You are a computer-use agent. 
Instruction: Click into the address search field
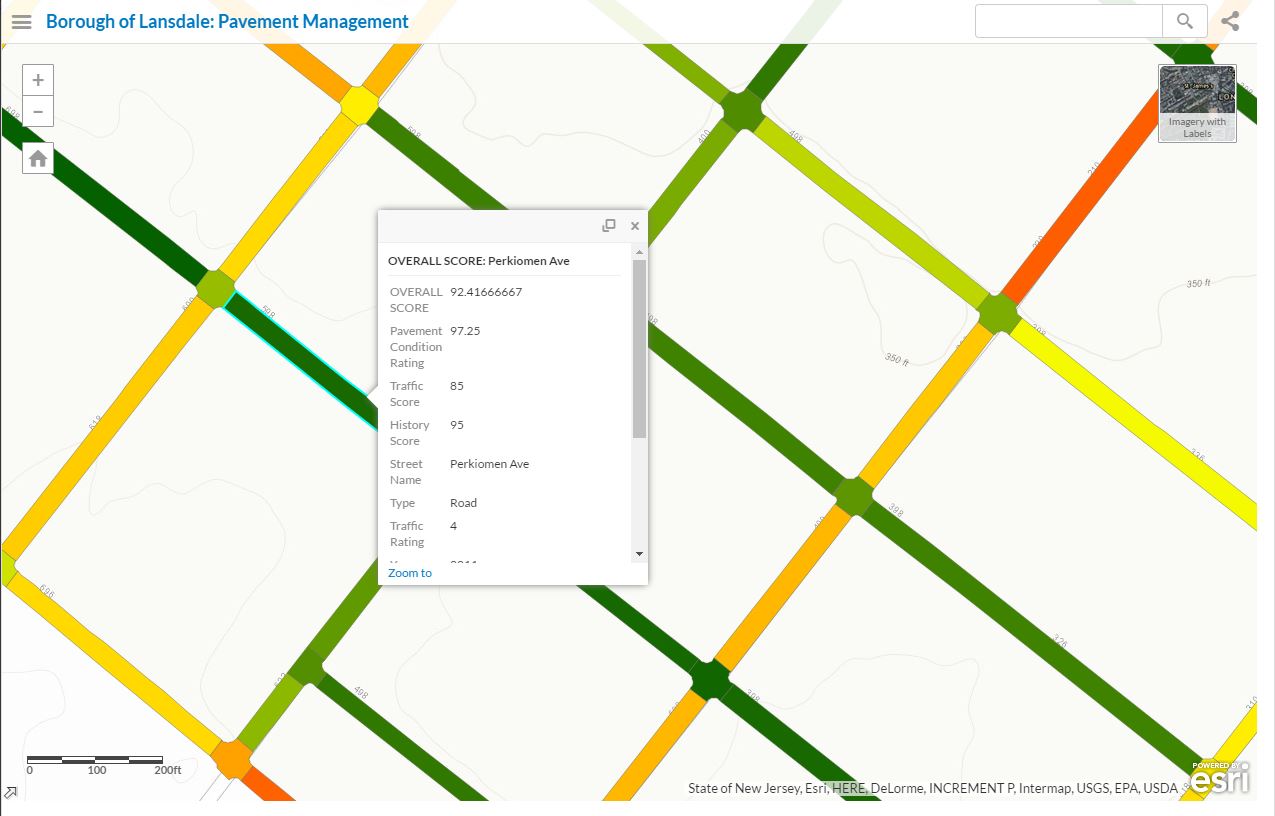coord(1068,21)
